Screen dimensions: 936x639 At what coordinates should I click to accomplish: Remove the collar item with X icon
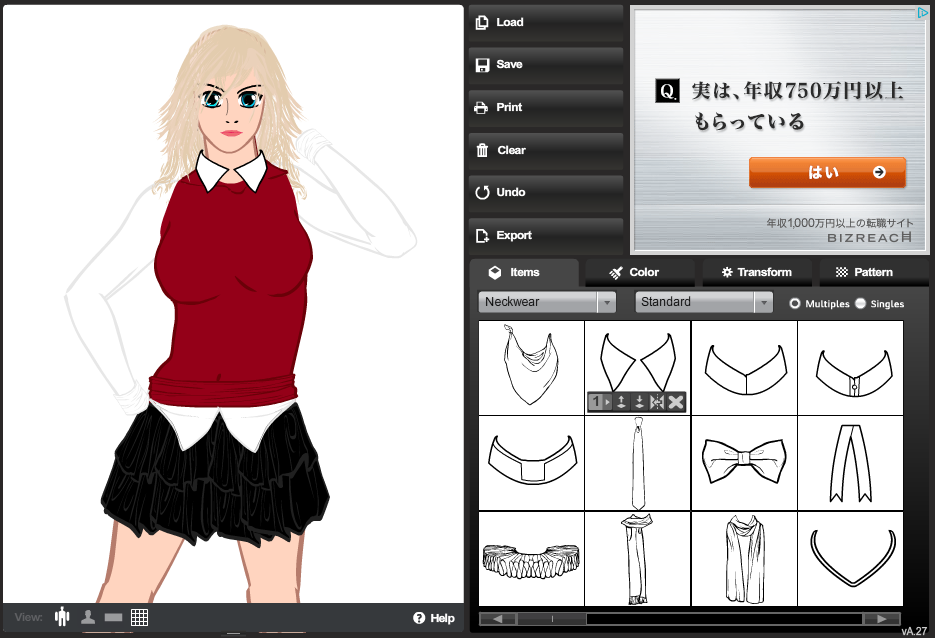(x=676, y=402)
